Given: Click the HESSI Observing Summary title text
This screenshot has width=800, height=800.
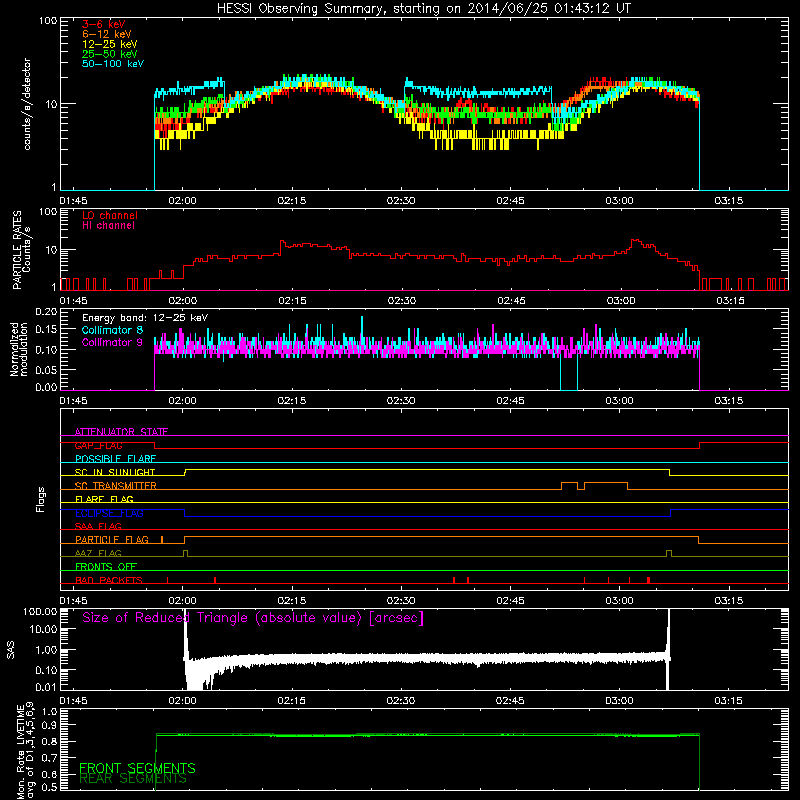Looking at the screenshot, I should click(x=423, y=9).
